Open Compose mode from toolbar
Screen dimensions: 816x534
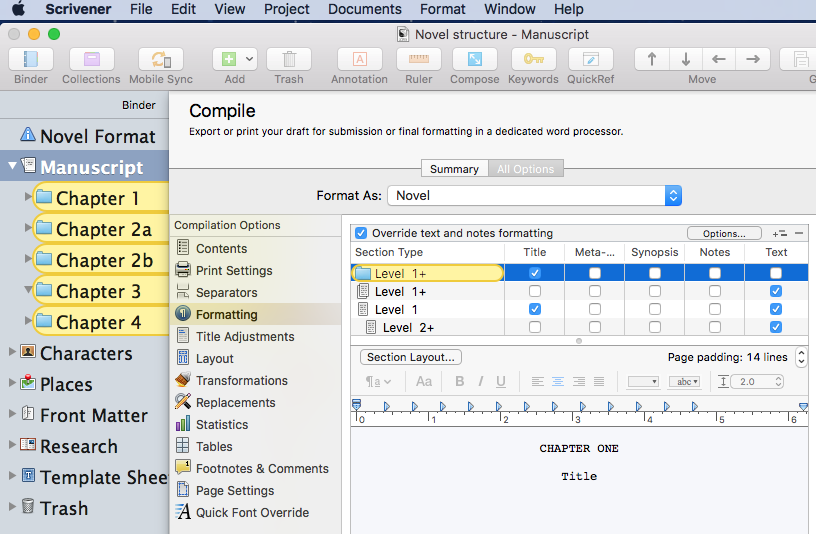[x=475, y=59]
